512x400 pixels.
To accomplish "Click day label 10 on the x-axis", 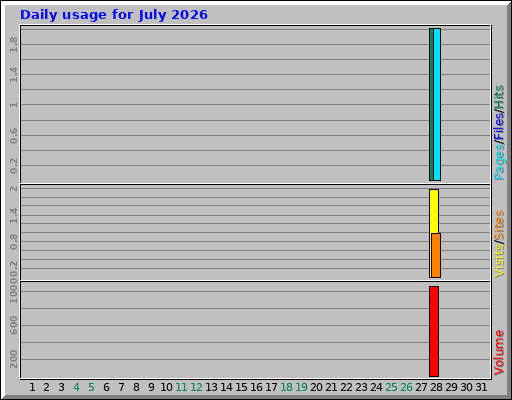I will 166,387.
